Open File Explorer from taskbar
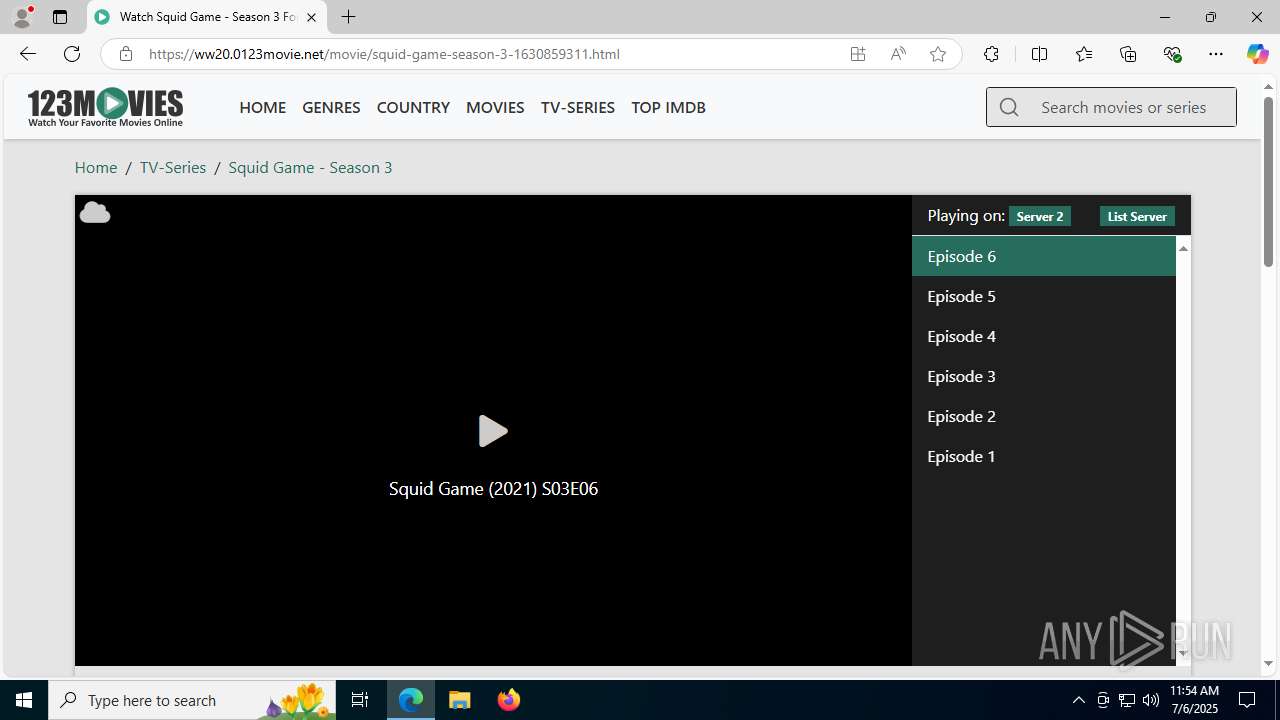The image size is (1280, 720). pos(460,700)
